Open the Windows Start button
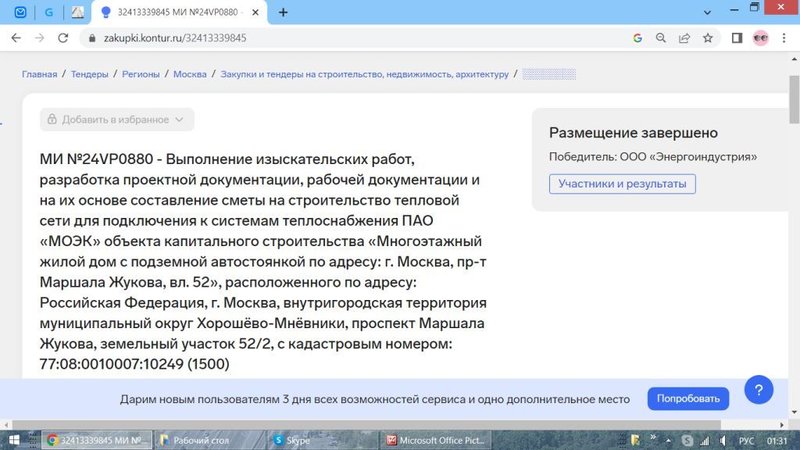This screenshot has height=450, width=800. tap(14, 440)
